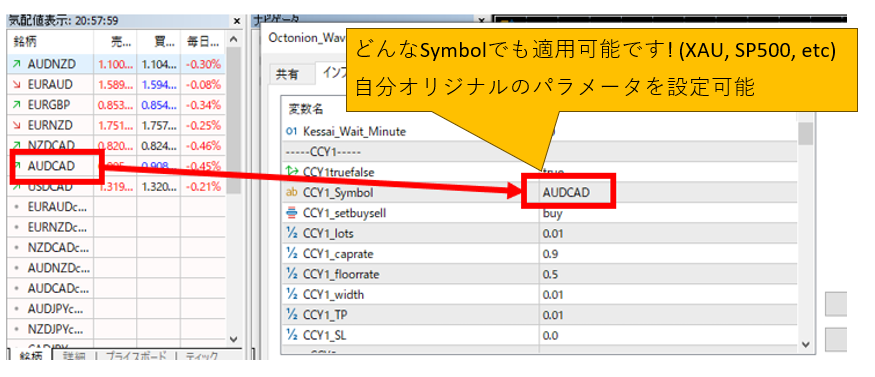Click the enum icon beside CCY1_setbuysell
Screen dimensions: 875x377
291,213
